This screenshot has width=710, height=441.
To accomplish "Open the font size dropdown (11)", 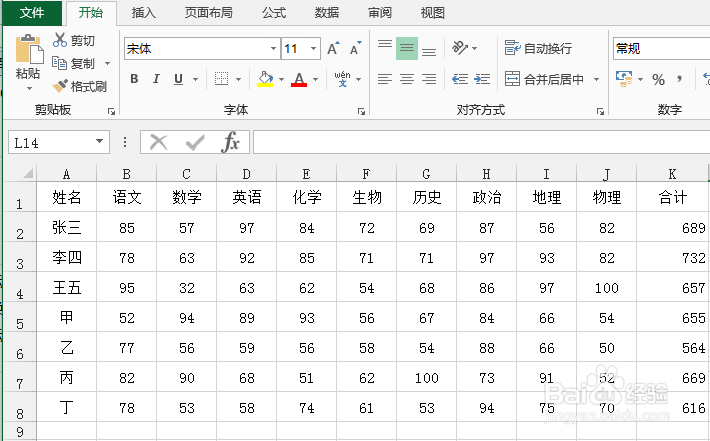I will click(313, 48).
